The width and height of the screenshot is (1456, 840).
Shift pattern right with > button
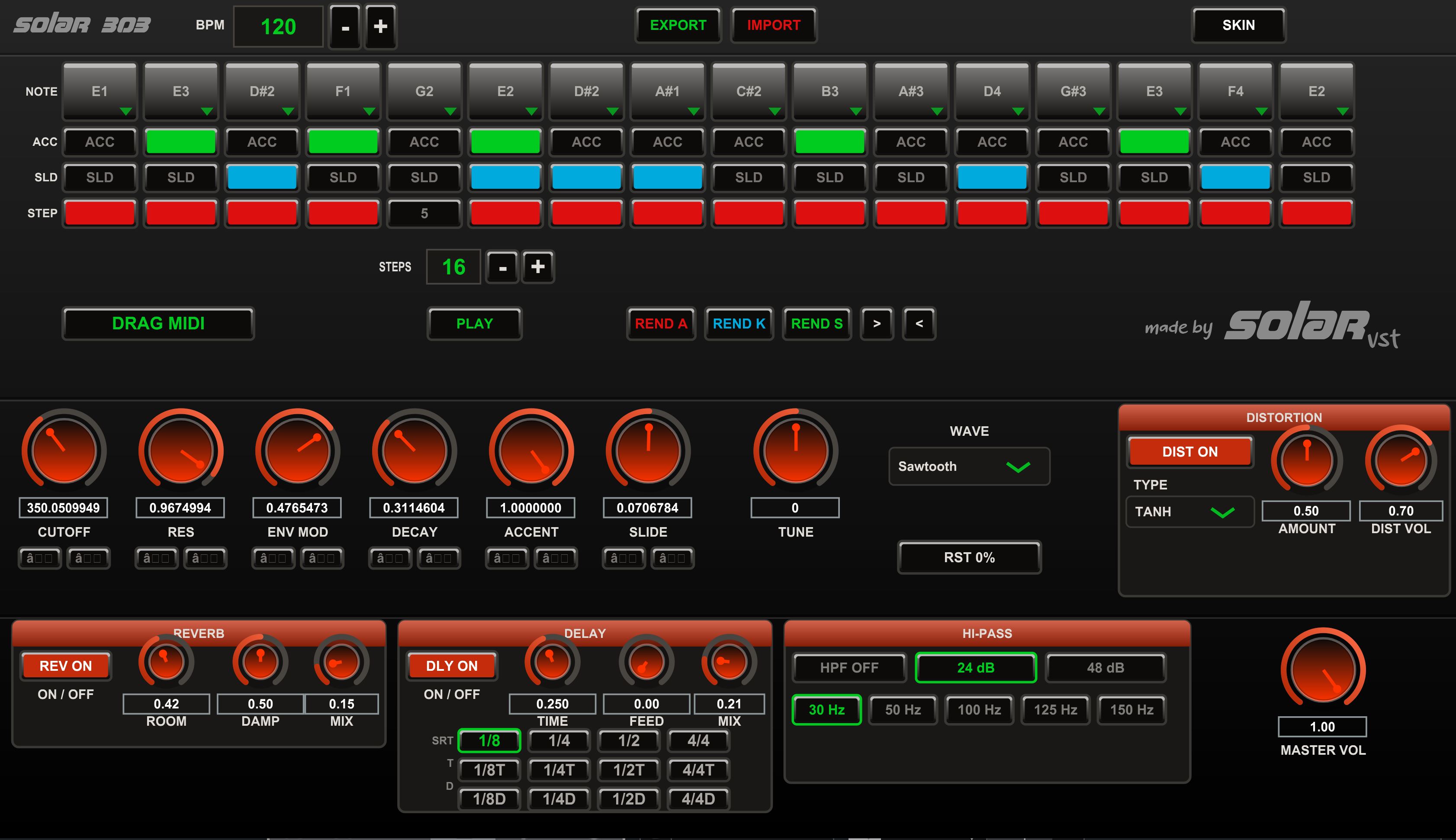pos(877,324)
